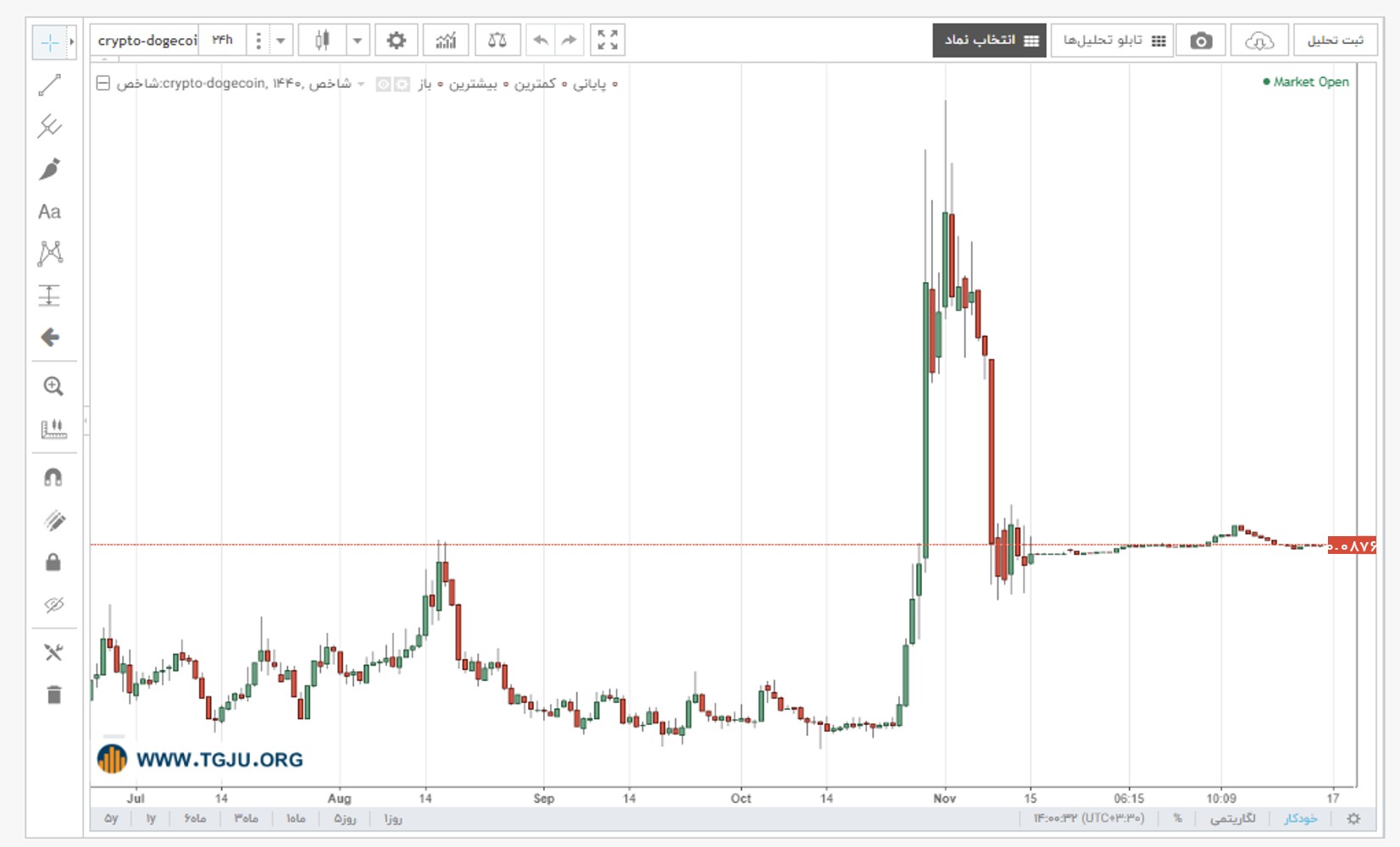Screen dimensions: 1400x847
Task: Select the ruler measure tool
Action: 53,429
